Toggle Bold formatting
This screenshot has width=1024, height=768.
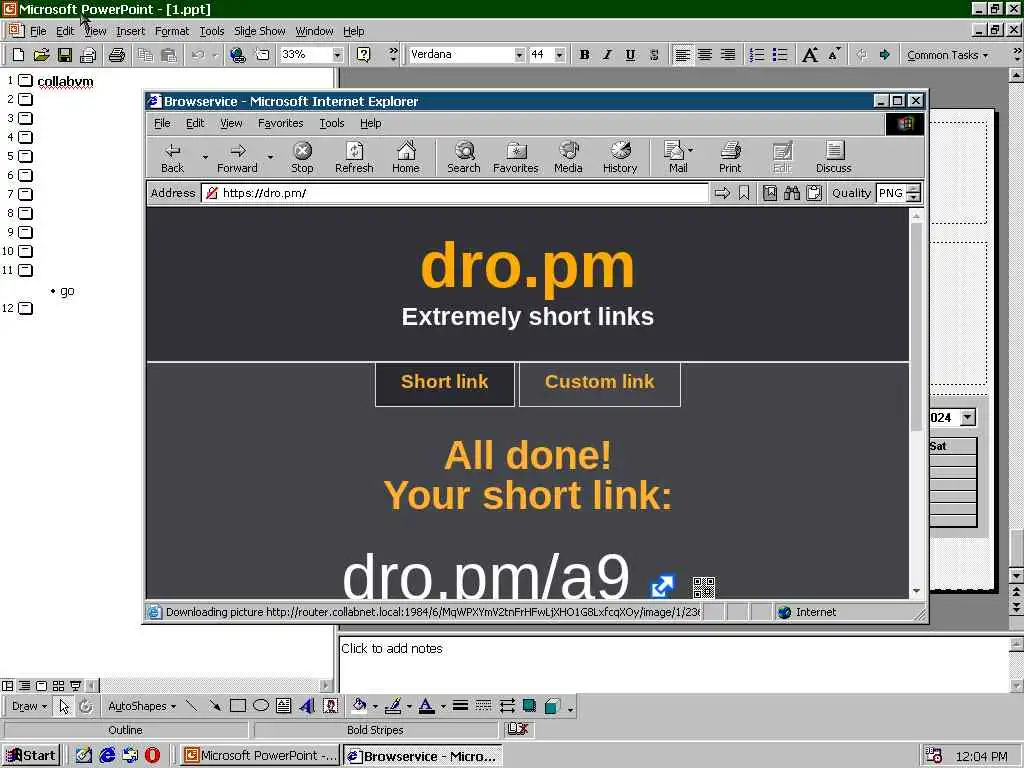tap(584, 55)
